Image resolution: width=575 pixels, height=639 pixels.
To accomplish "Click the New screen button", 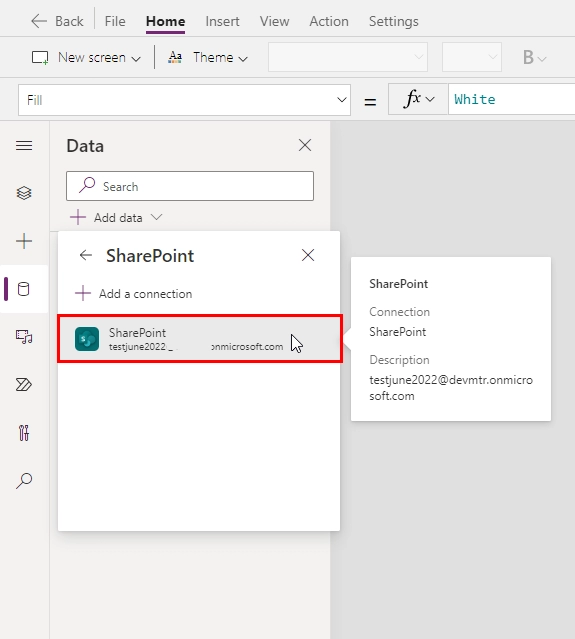I will point(86,57).
